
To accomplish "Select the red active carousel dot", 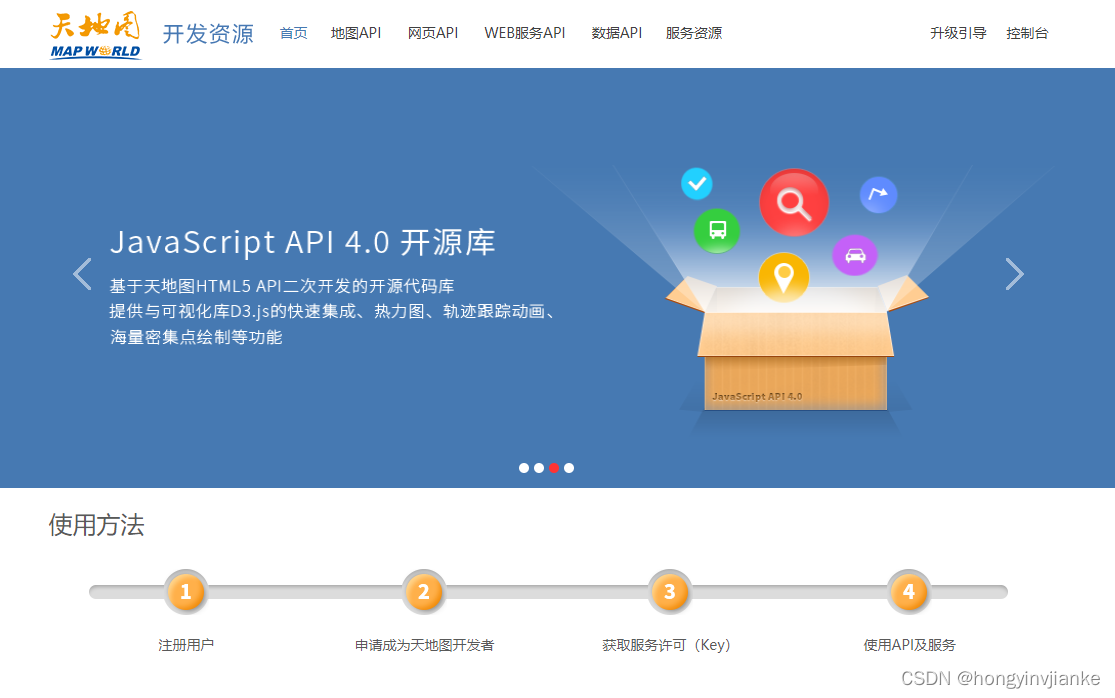I will click(554, 468).
